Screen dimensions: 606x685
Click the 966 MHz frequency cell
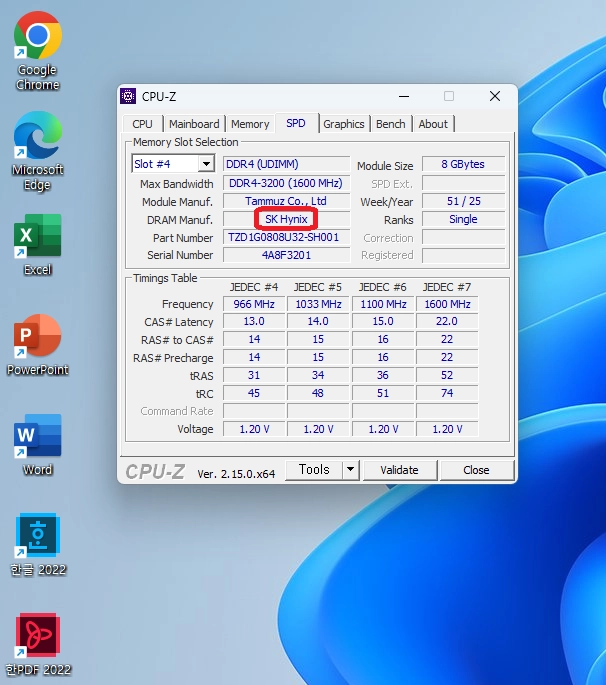click(254, 304)
